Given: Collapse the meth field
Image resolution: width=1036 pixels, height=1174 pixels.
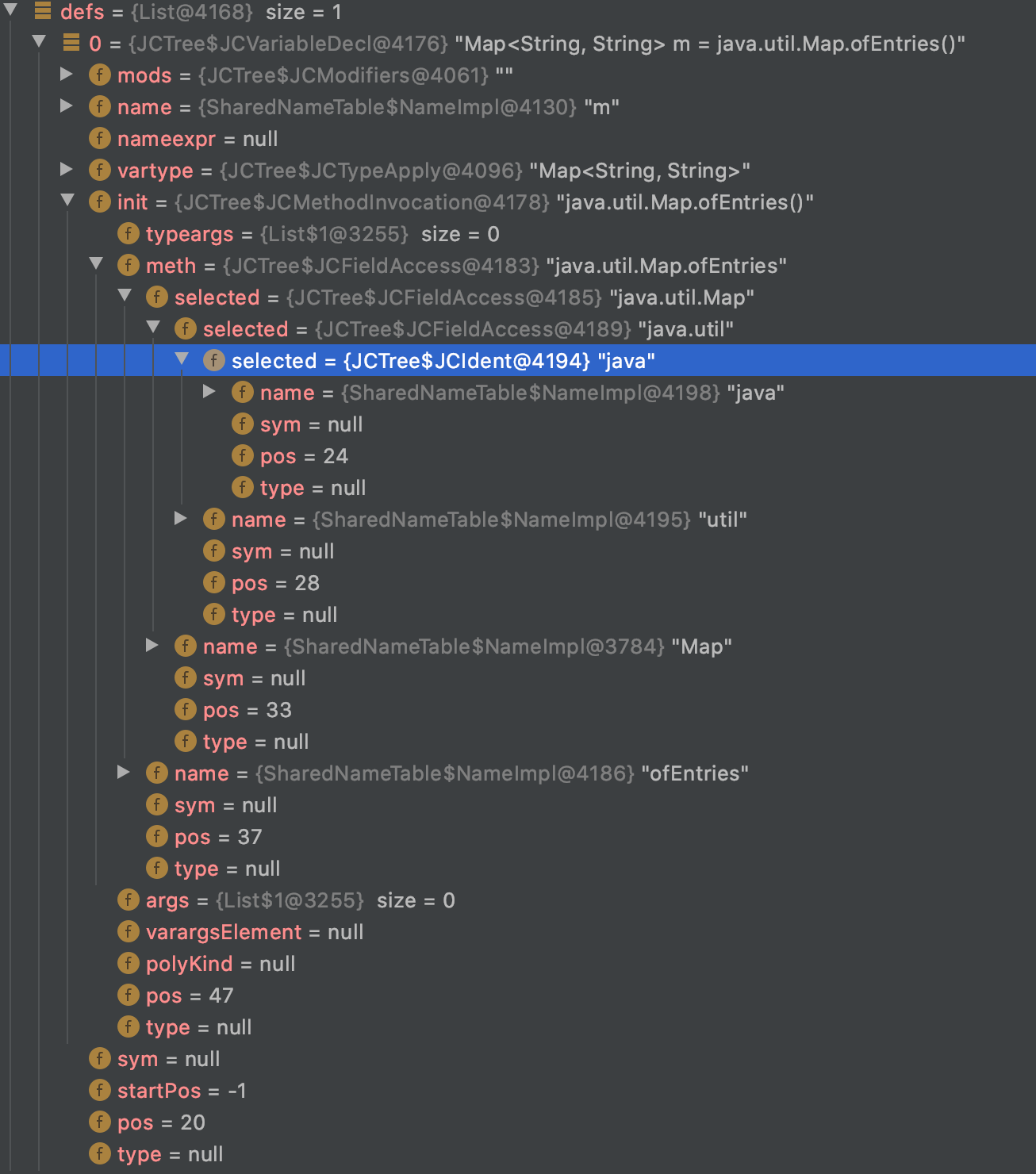Looking at the screenshot, I should pos(96,263).
